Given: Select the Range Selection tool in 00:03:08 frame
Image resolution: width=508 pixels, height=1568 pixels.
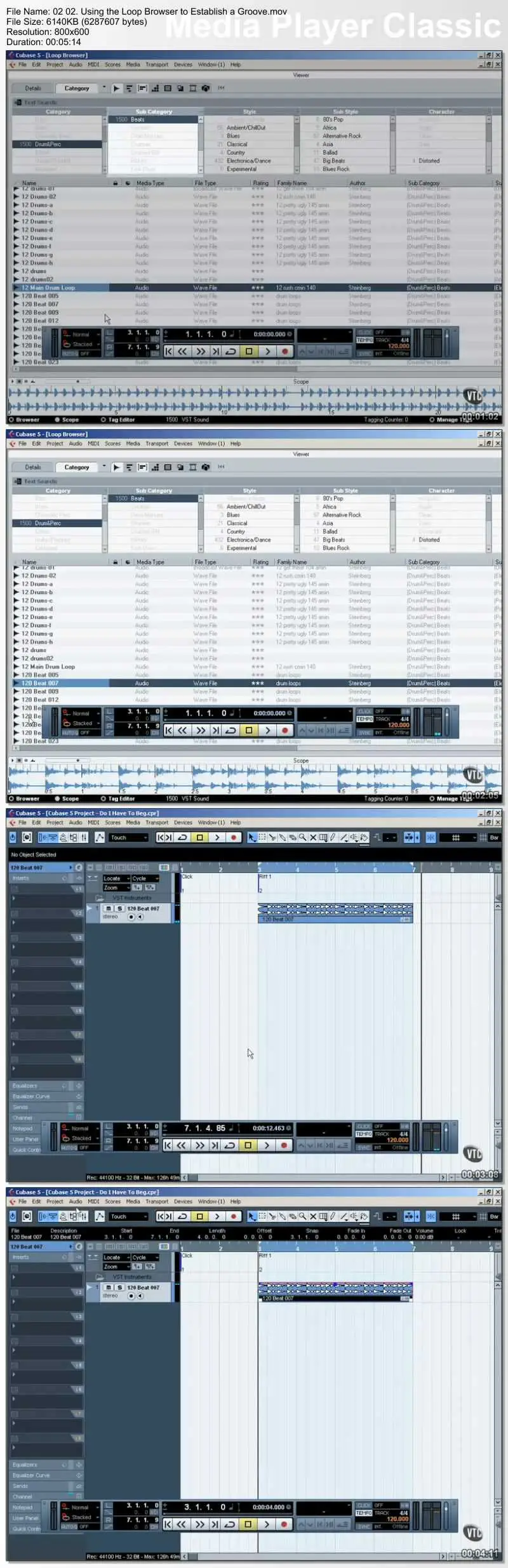Looking at the screenshot, I should tap(262, 837).
